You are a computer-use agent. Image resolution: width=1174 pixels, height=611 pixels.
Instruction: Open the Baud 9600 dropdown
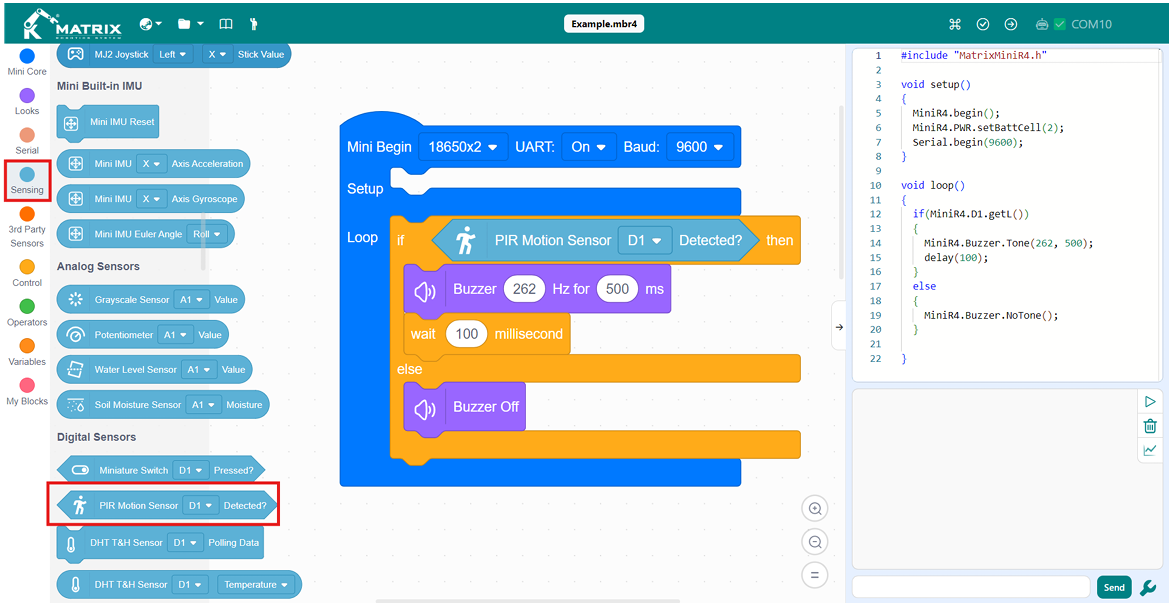699,147
